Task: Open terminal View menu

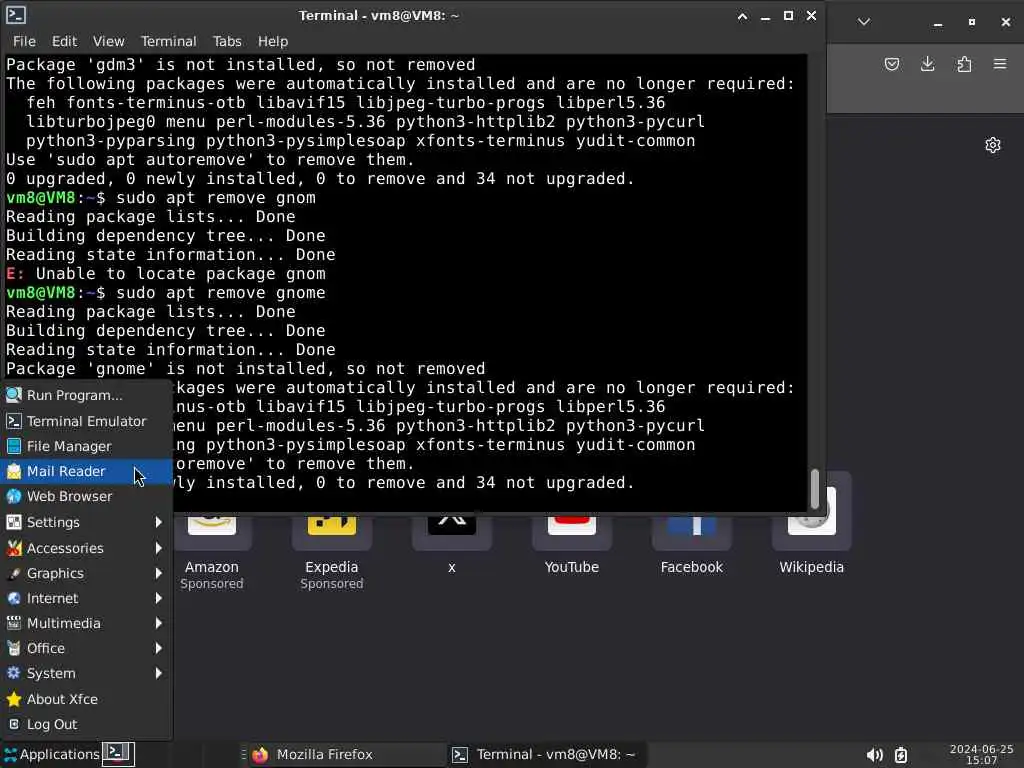Action: click(x=108, y=41)
